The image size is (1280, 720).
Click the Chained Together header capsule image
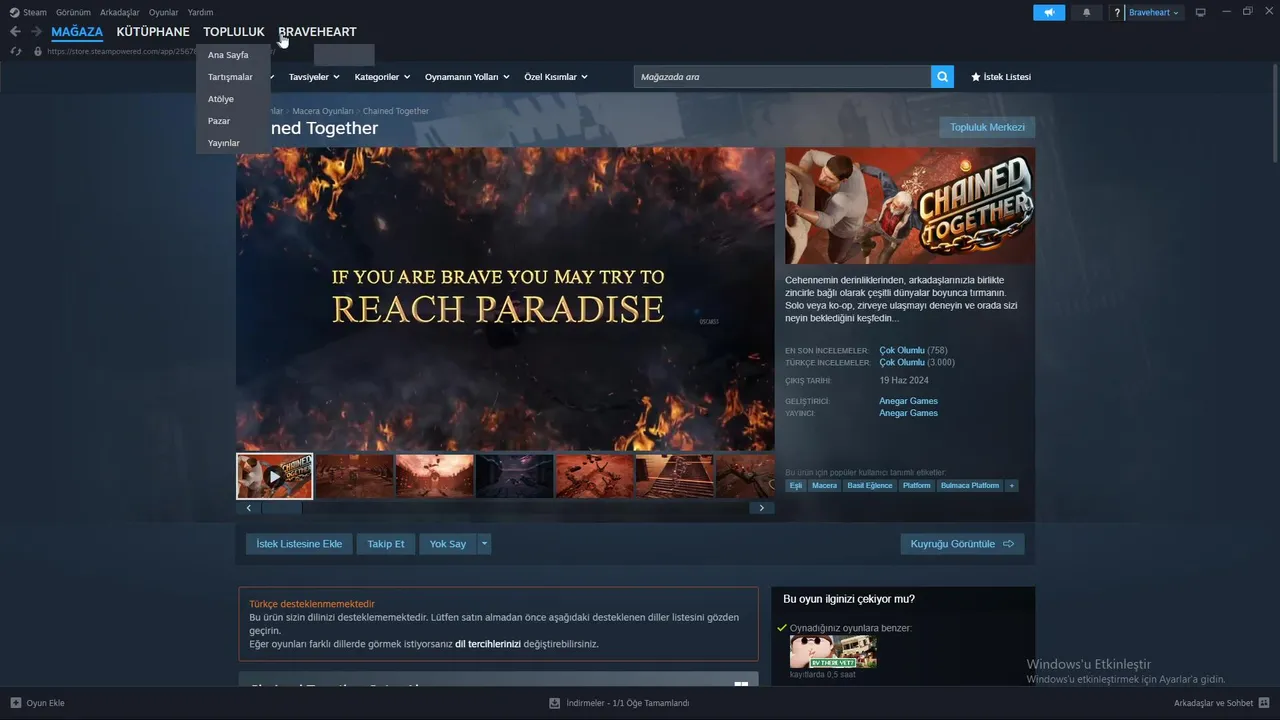910,206
